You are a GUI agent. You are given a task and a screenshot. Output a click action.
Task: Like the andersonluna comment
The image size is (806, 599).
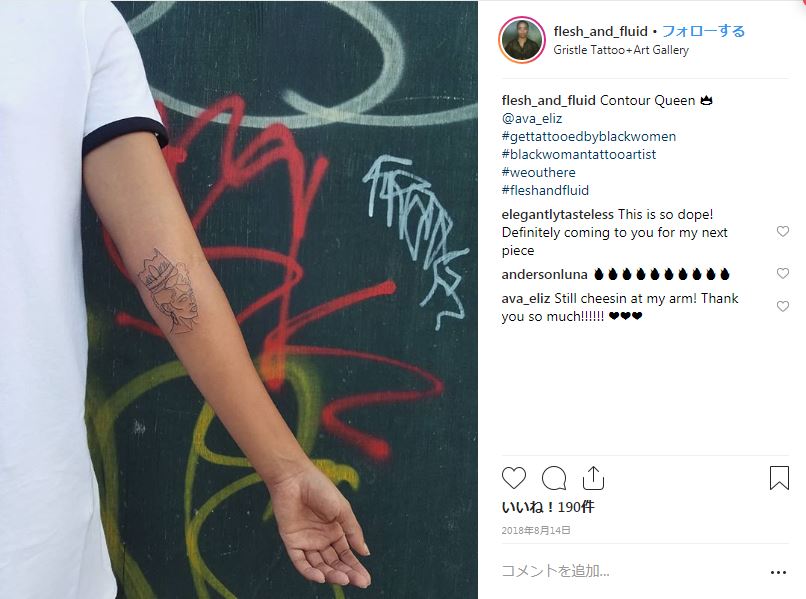tap(782, 274)
